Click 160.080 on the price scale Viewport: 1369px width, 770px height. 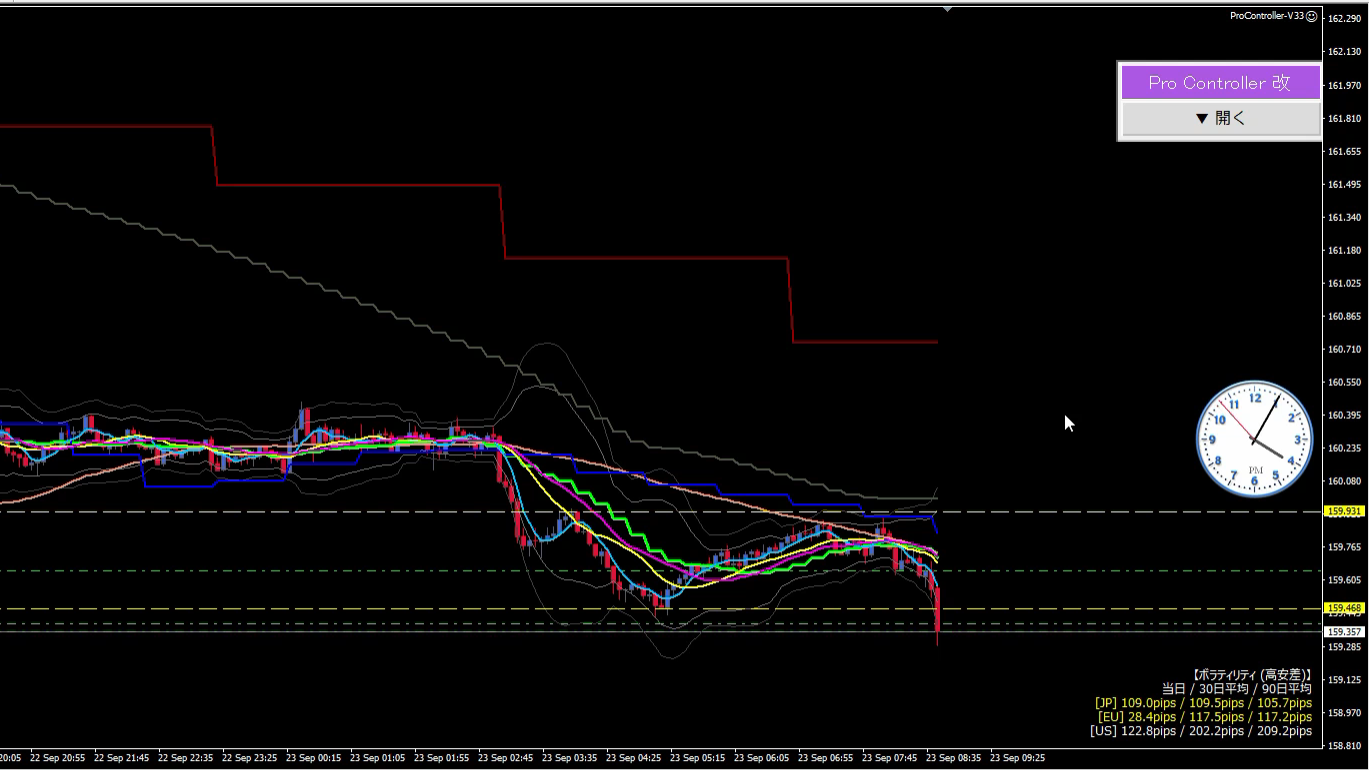click(1344, 481)
